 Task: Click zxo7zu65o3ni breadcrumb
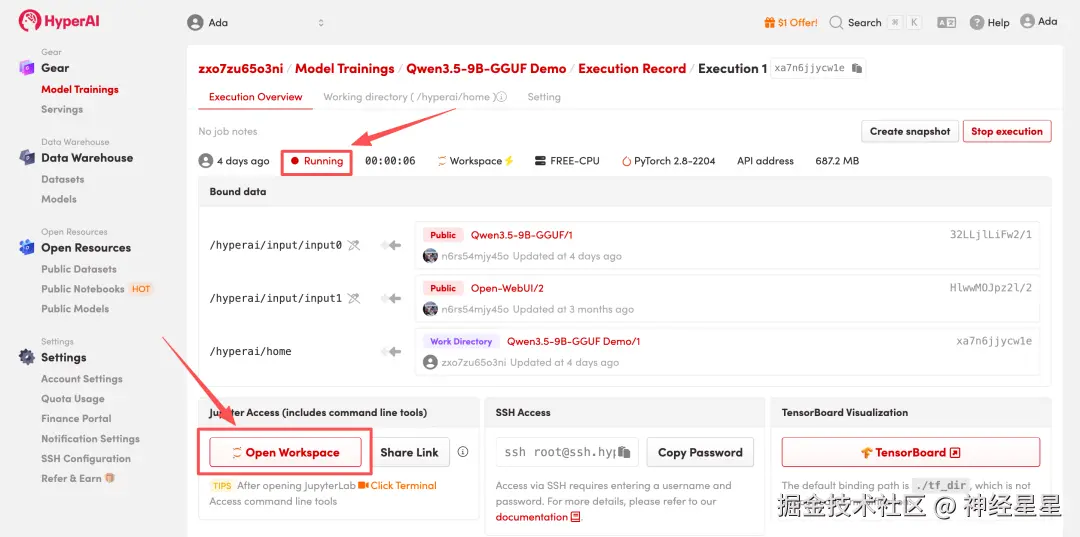pyautogui.click(x=240, y=69)
